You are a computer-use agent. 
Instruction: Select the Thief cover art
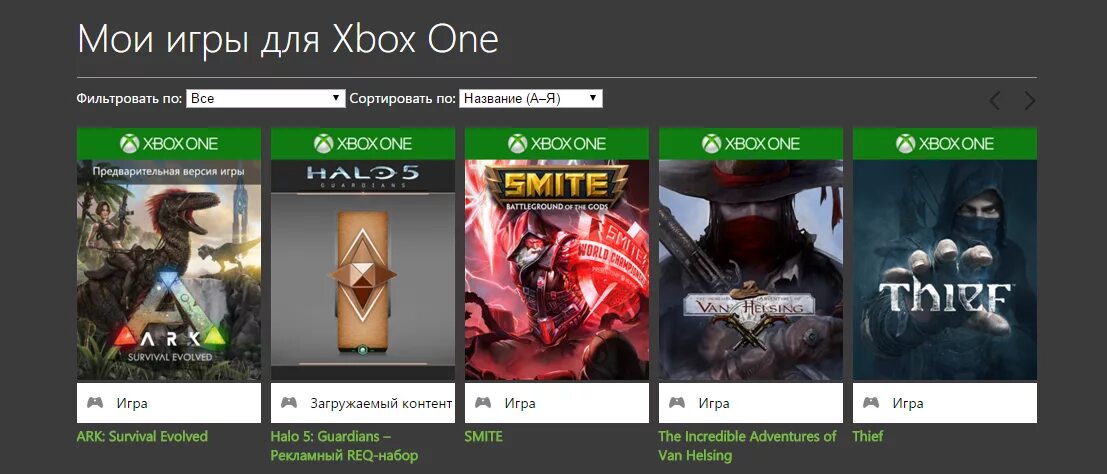click(x=945, y=270)
